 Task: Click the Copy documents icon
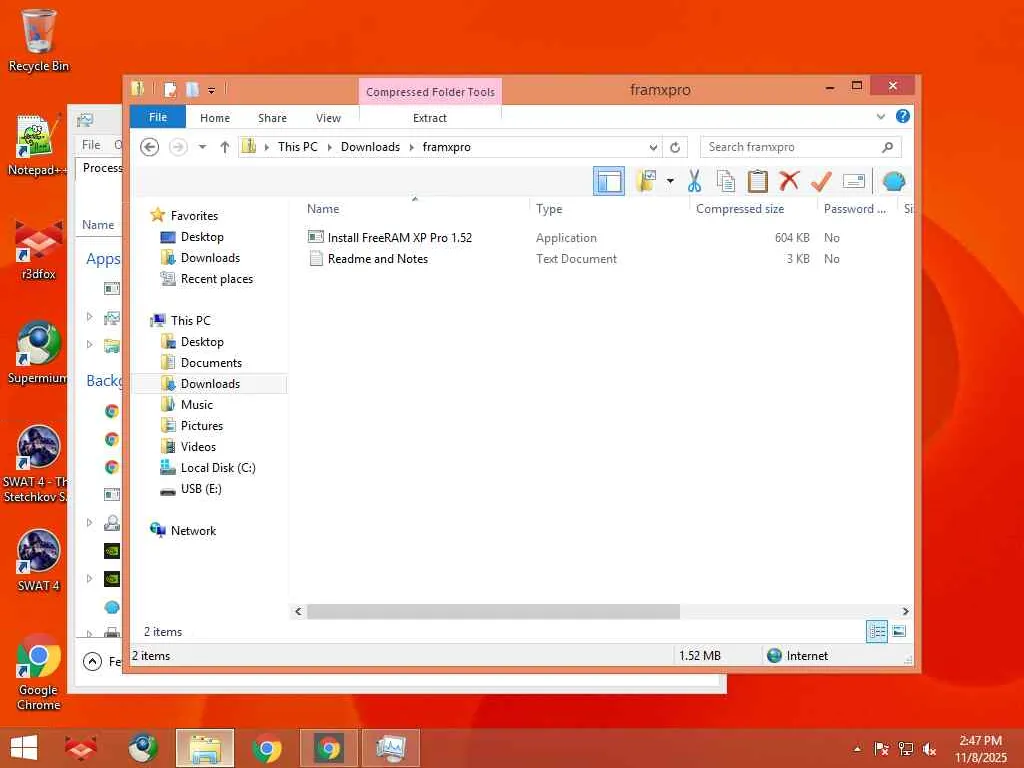(726, 181)
